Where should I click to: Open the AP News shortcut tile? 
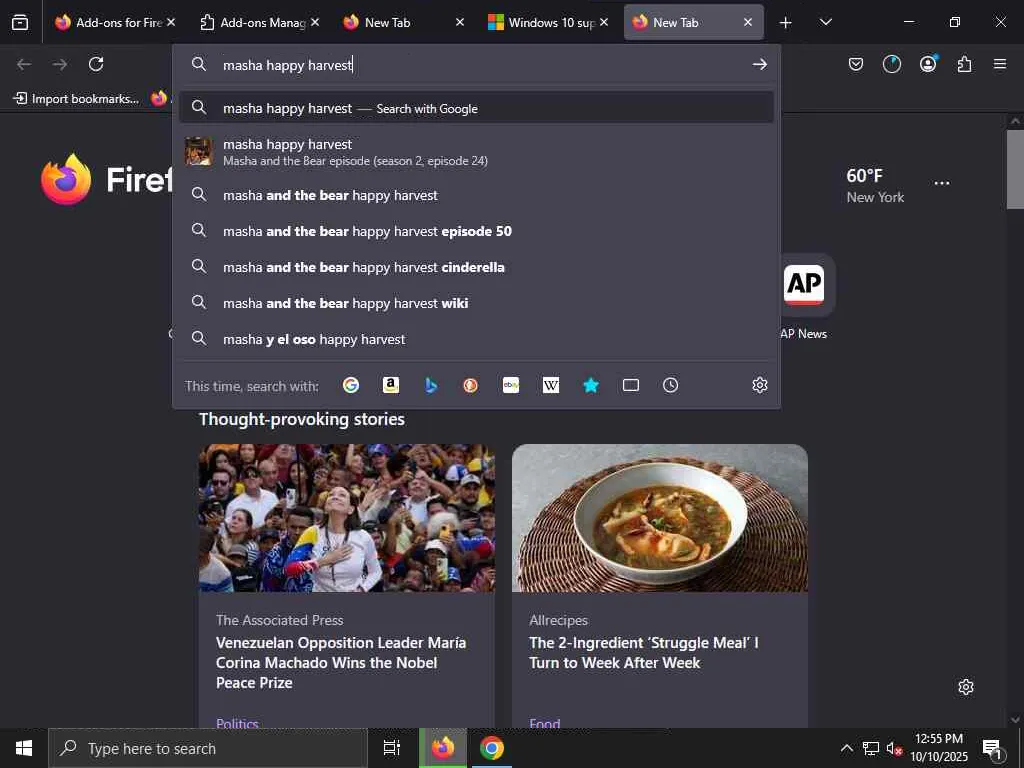click(804, 298)
